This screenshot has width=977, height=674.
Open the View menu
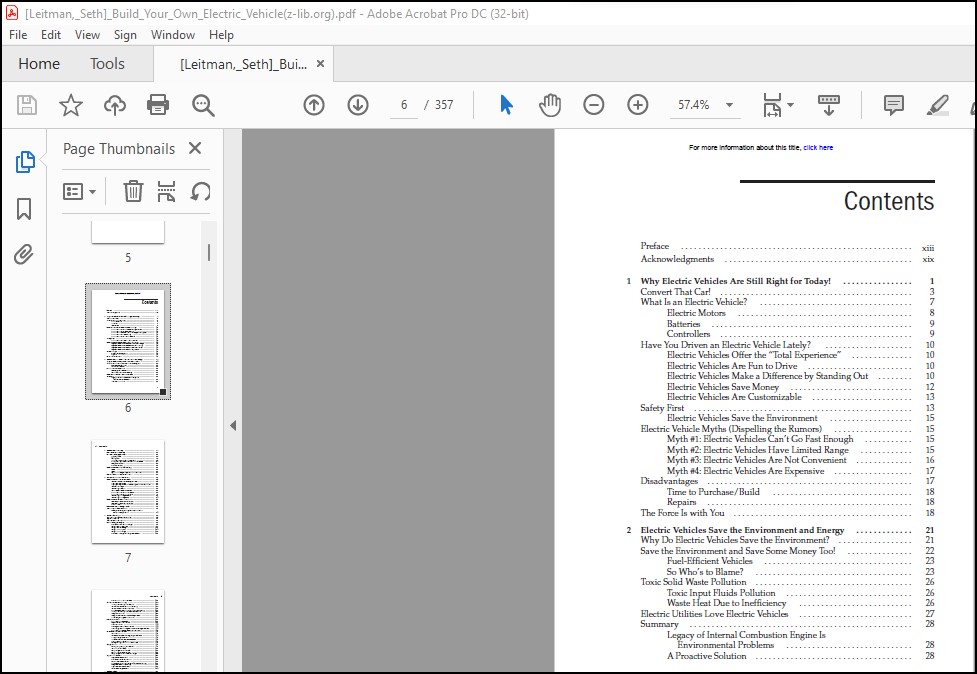pos(87,35)
